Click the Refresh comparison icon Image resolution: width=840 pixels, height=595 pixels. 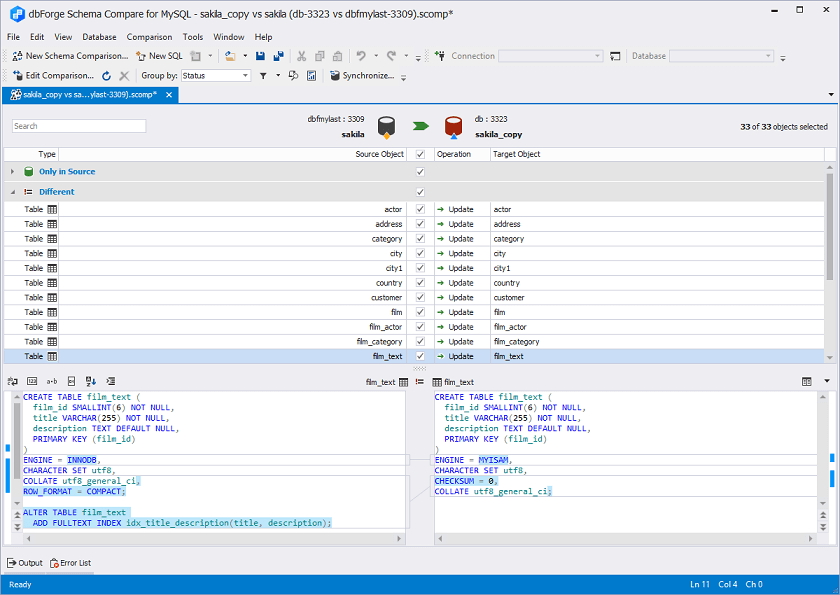(x=106, y=76)
